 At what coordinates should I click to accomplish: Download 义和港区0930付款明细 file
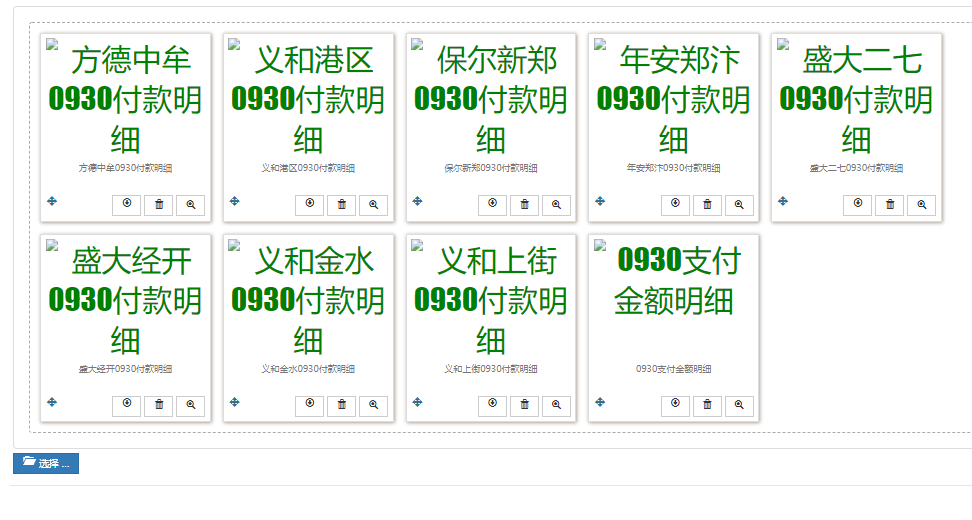(x=309, y=205)
